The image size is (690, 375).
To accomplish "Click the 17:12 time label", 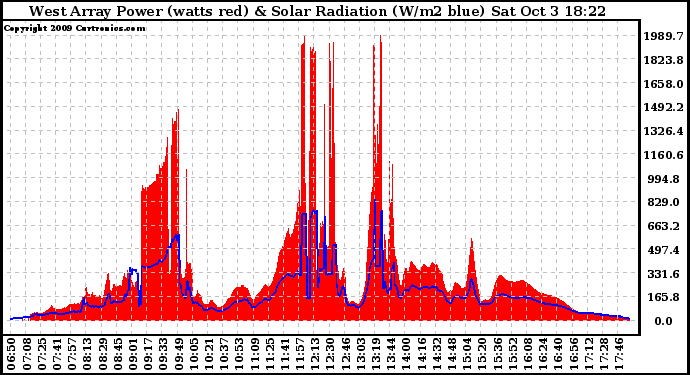I will tap(588, 354).
